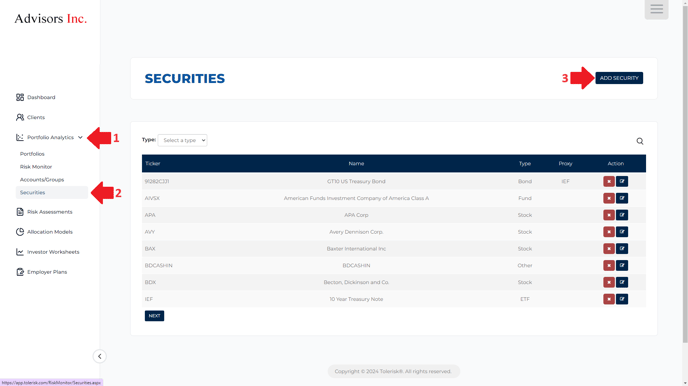Click the Name column header
Viewport: 688px width, 386px height.
click(356, 164)
